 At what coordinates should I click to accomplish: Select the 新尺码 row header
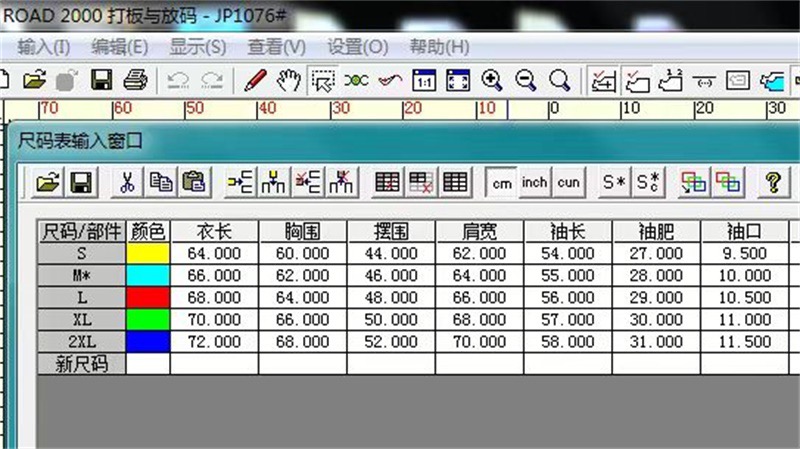click(x=82, y=365)
